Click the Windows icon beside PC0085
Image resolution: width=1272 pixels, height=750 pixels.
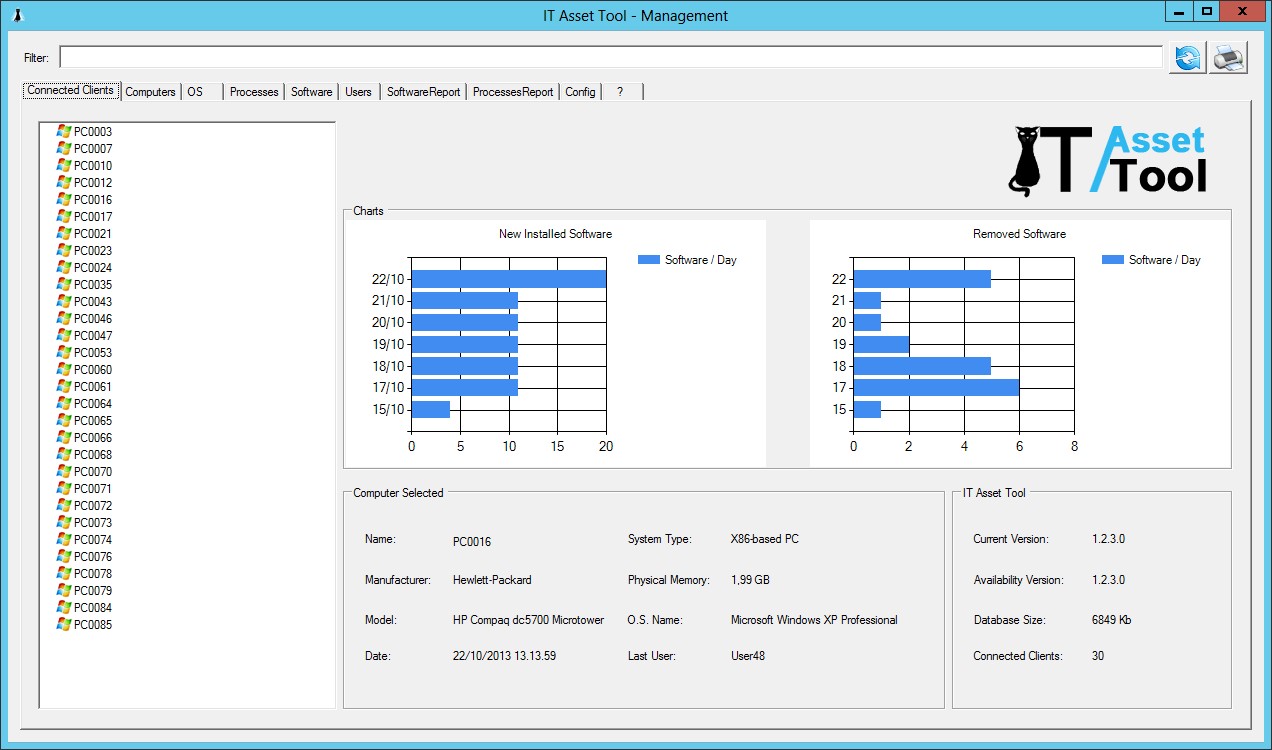tap(62, 624)
